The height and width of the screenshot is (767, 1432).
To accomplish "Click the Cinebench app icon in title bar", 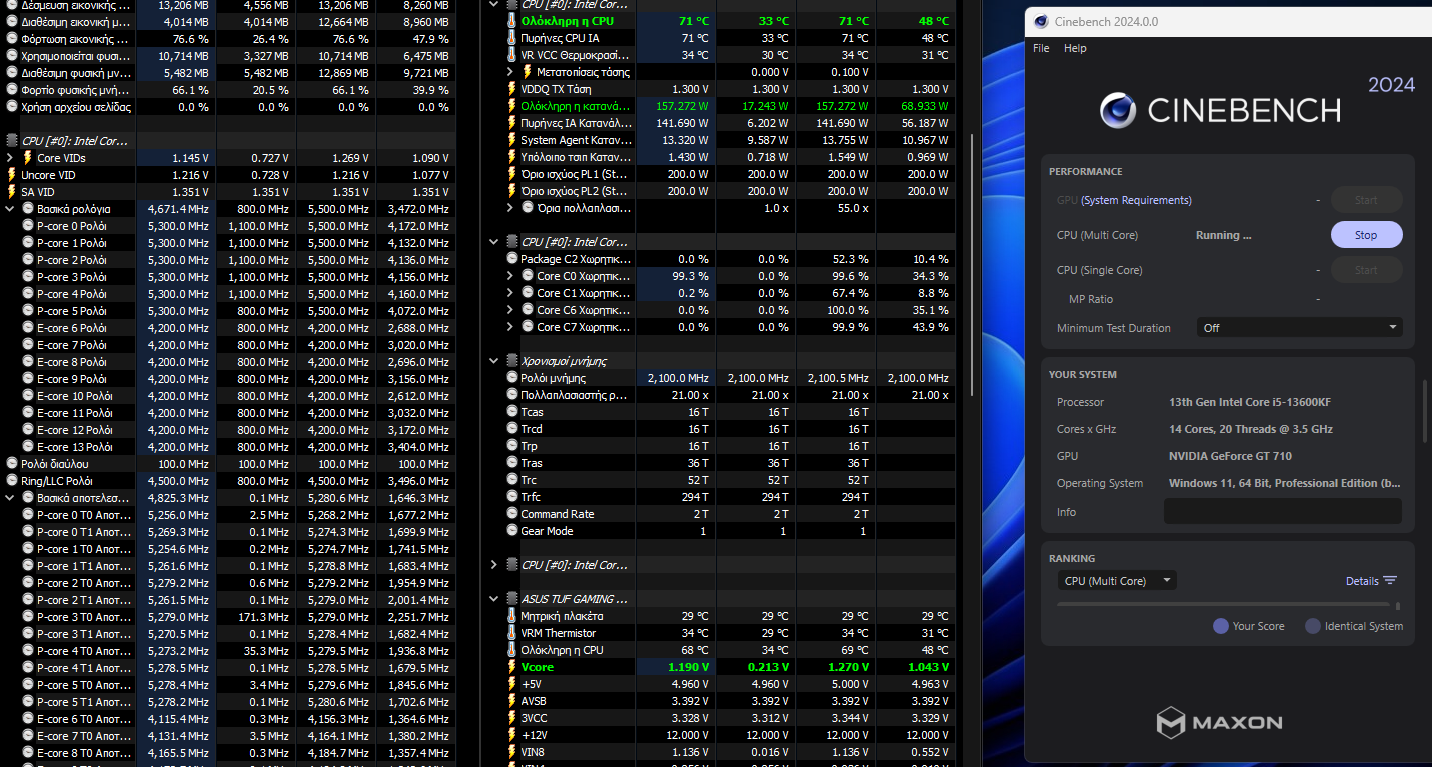I will tap(1042, 22).
